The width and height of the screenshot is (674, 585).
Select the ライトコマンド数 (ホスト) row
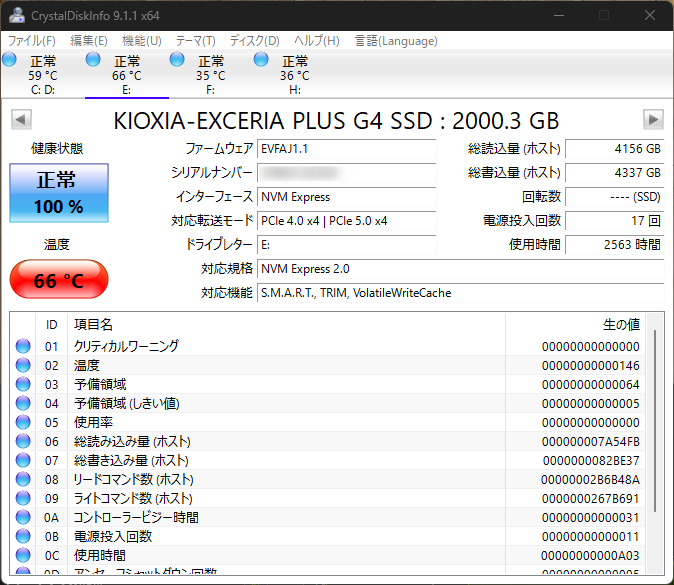328,498
